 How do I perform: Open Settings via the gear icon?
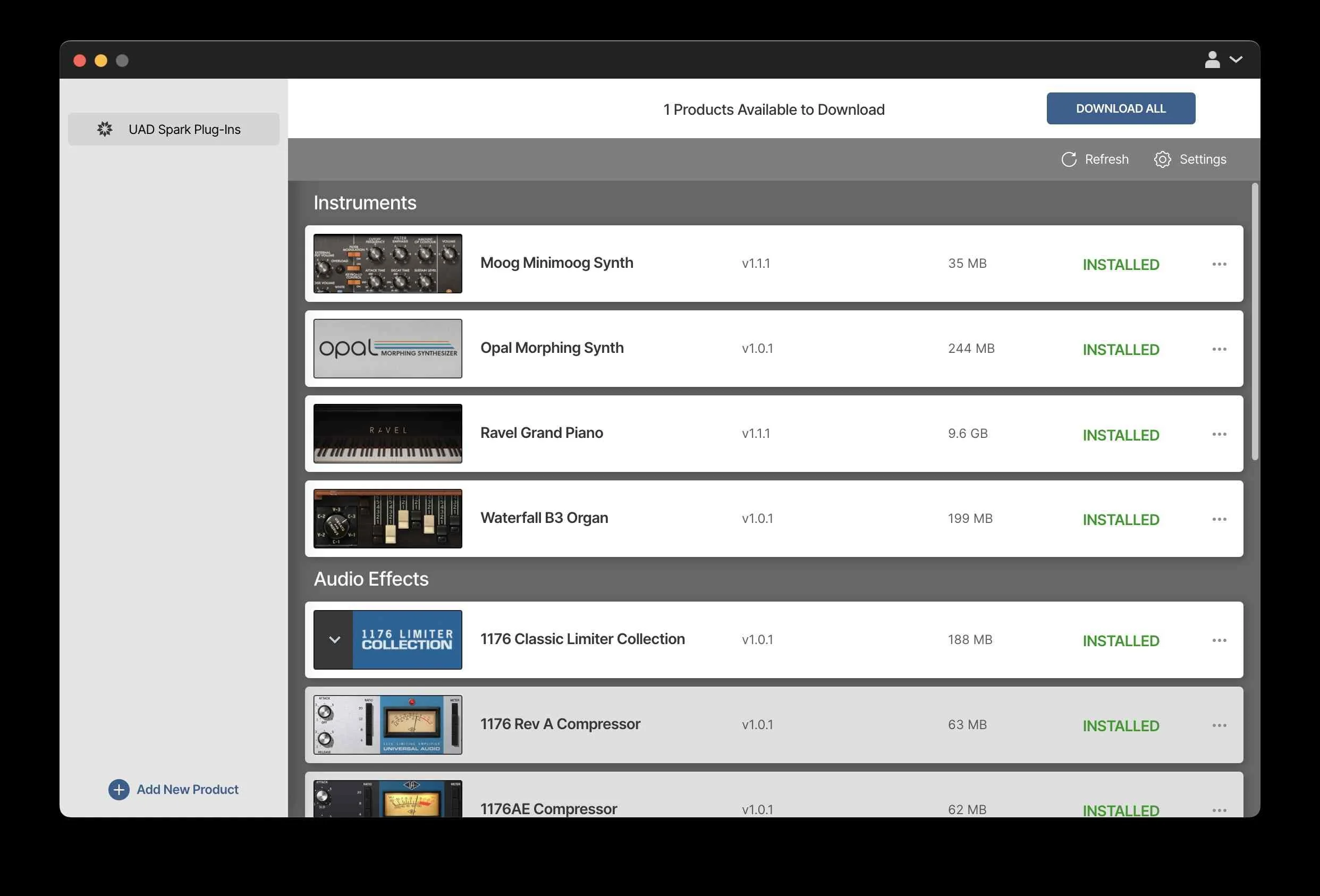point(1162,159)
